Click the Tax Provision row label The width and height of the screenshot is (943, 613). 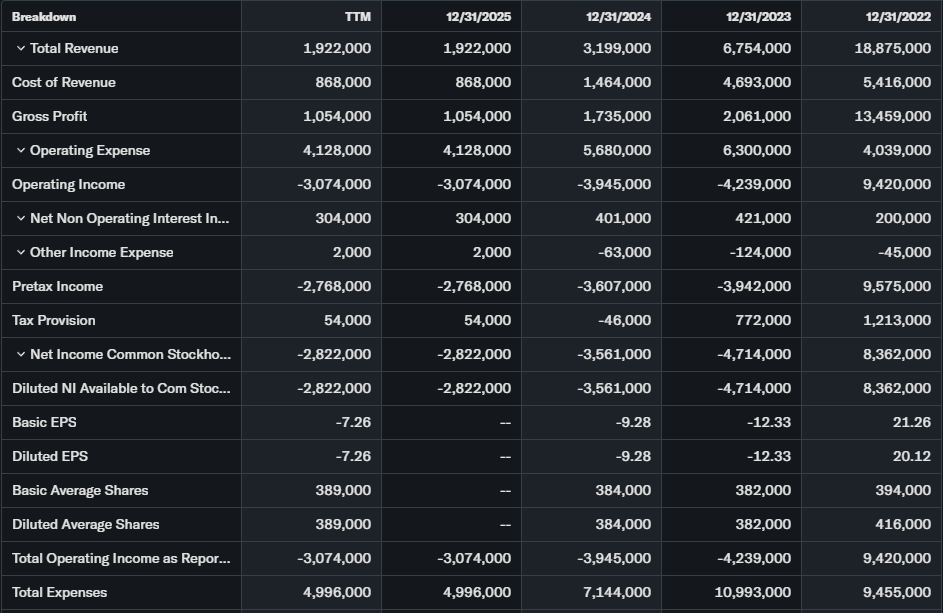[54, 321]
